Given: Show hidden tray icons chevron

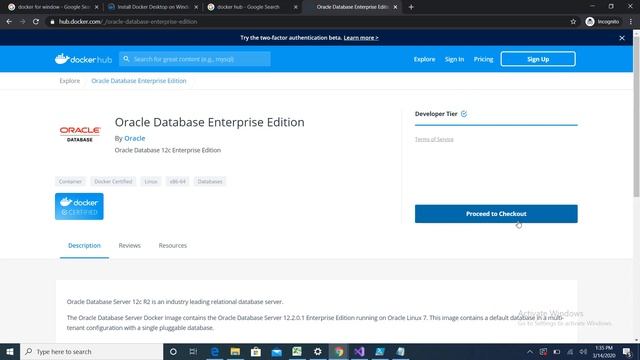Looking at the screenshot, I should (530, 352).
